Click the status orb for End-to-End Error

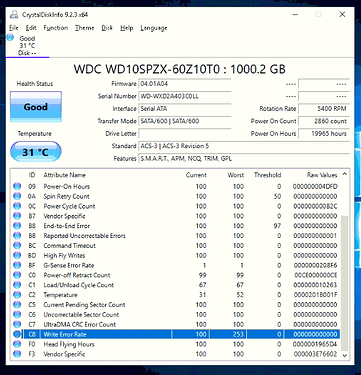point(17,226)
